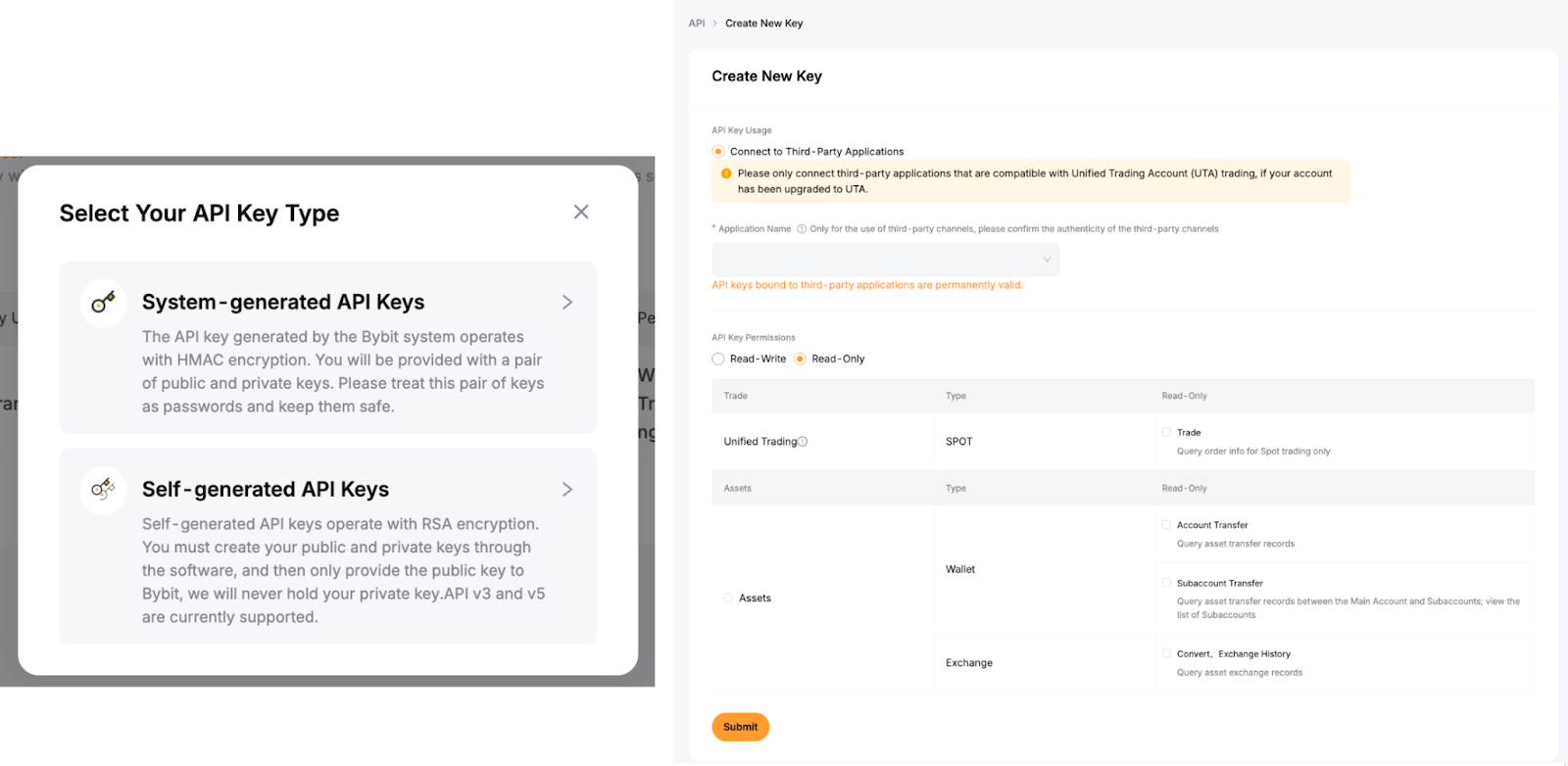Click the Self-generated API Keys icon

[103, 489]
